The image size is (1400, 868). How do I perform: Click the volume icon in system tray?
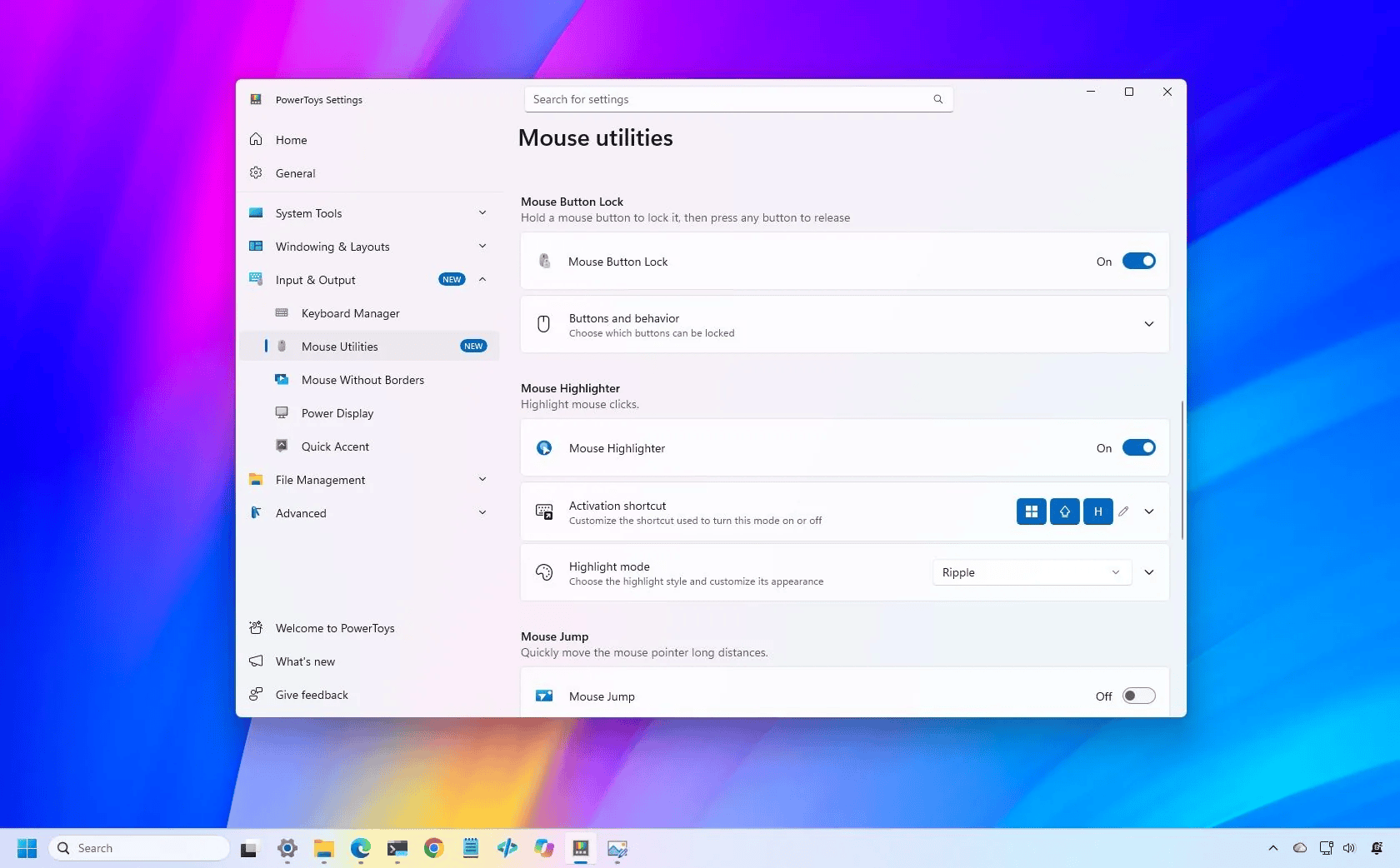click(x=1349, y=848)
